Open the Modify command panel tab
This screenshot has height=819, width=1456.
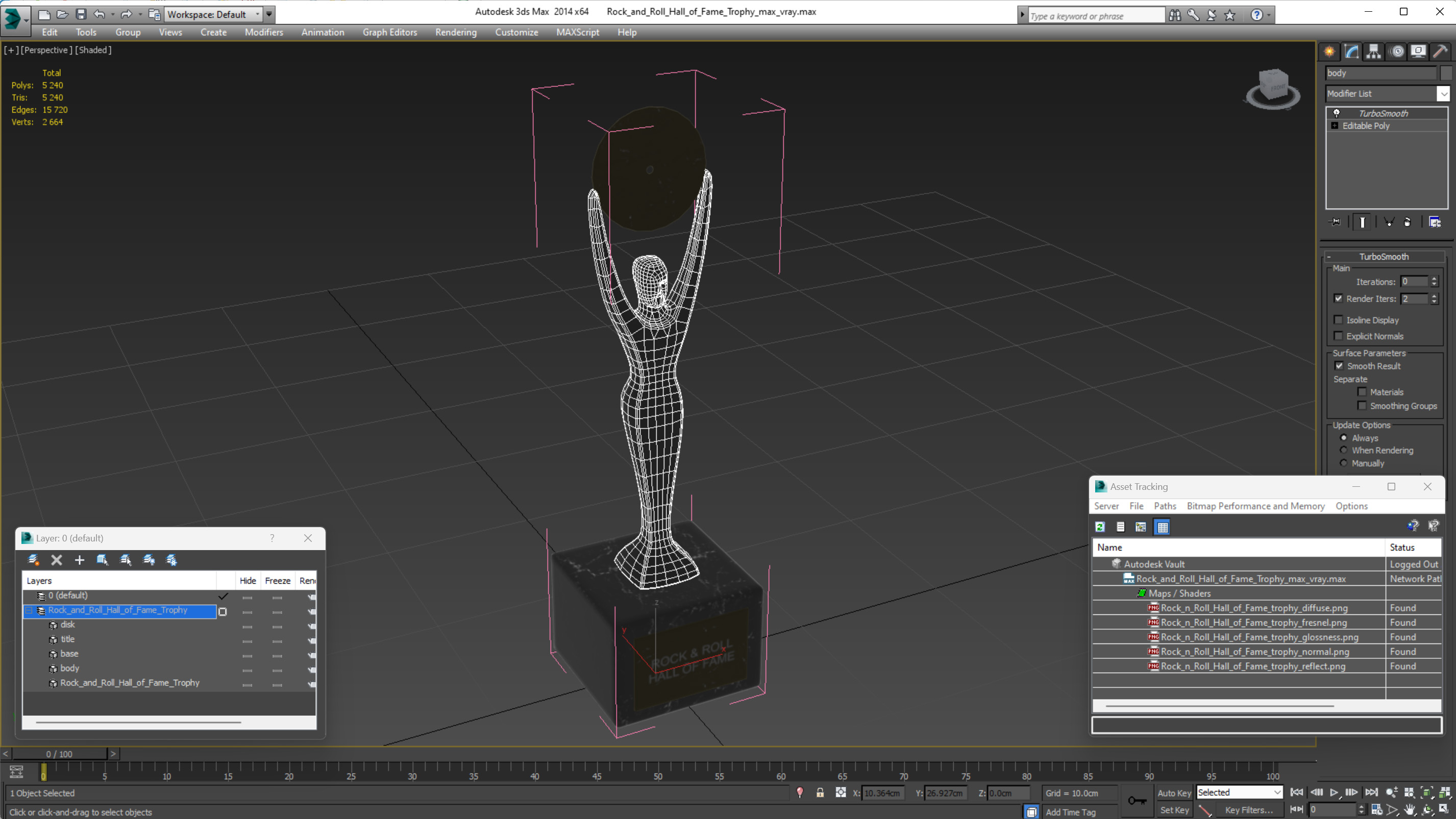click(x=1351, y=52)
